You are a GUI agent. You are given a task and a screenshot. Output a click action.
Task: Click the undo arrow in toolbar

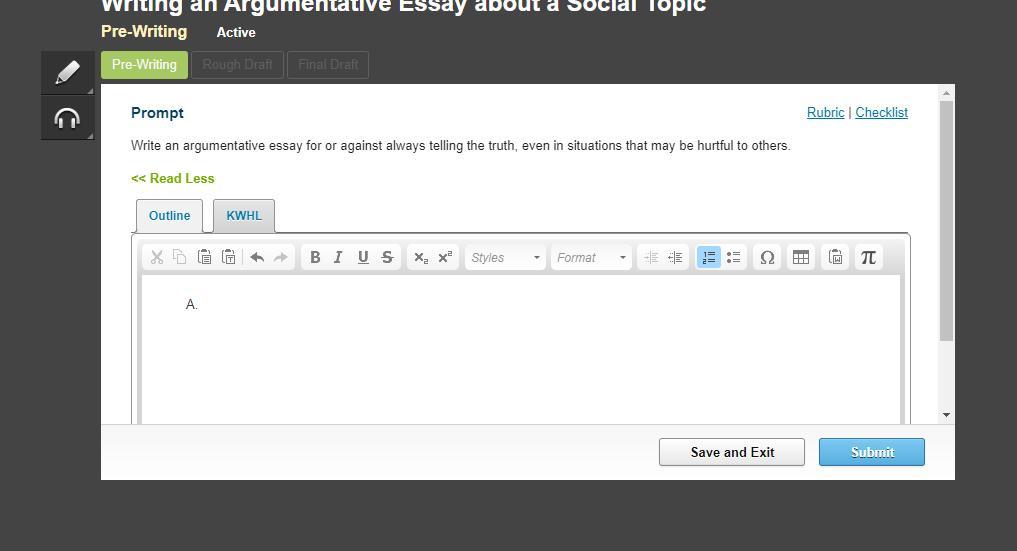pos(257,257)
